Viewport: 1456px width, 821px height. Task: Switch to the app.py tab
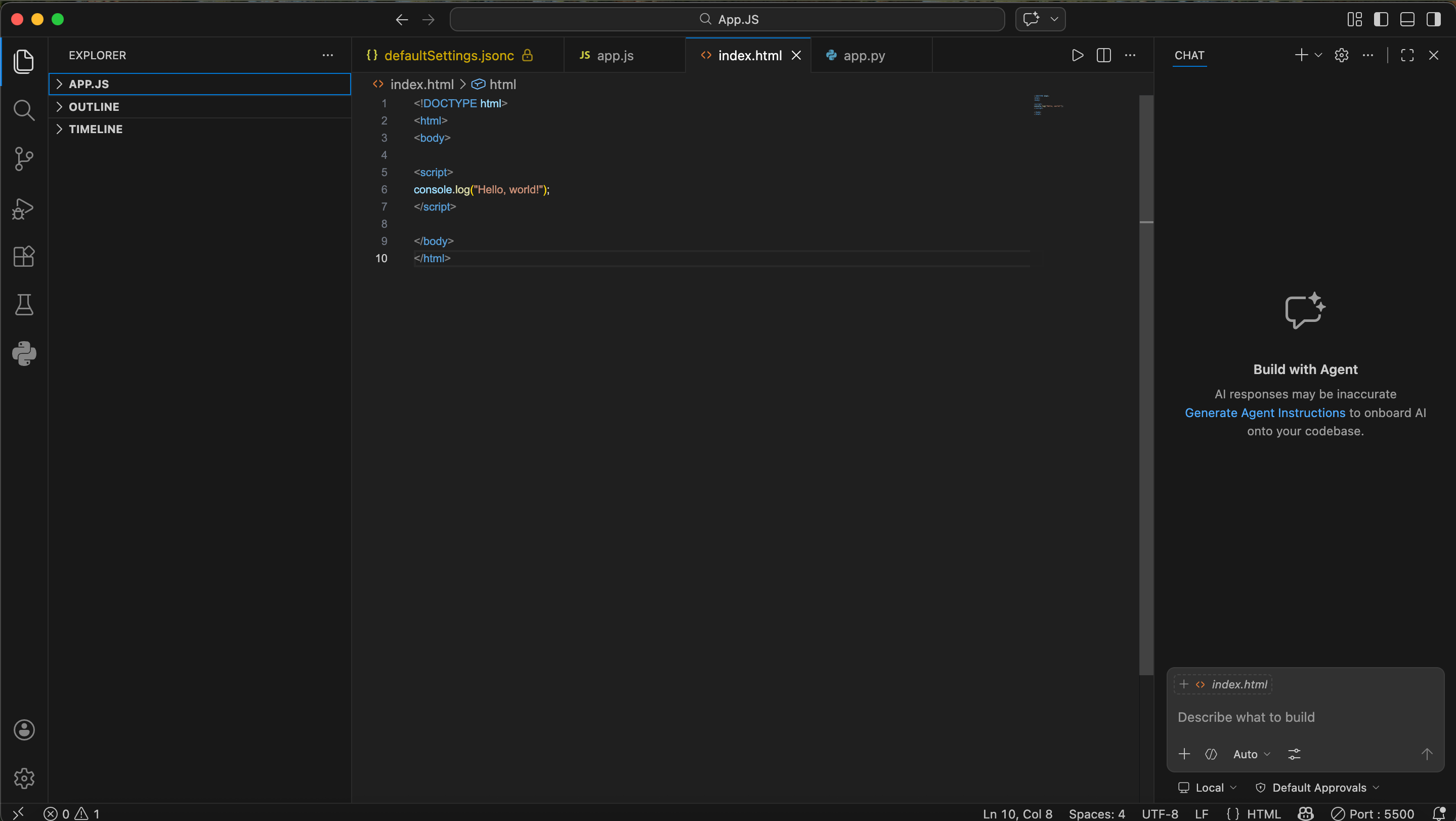(x=864, y=55)
